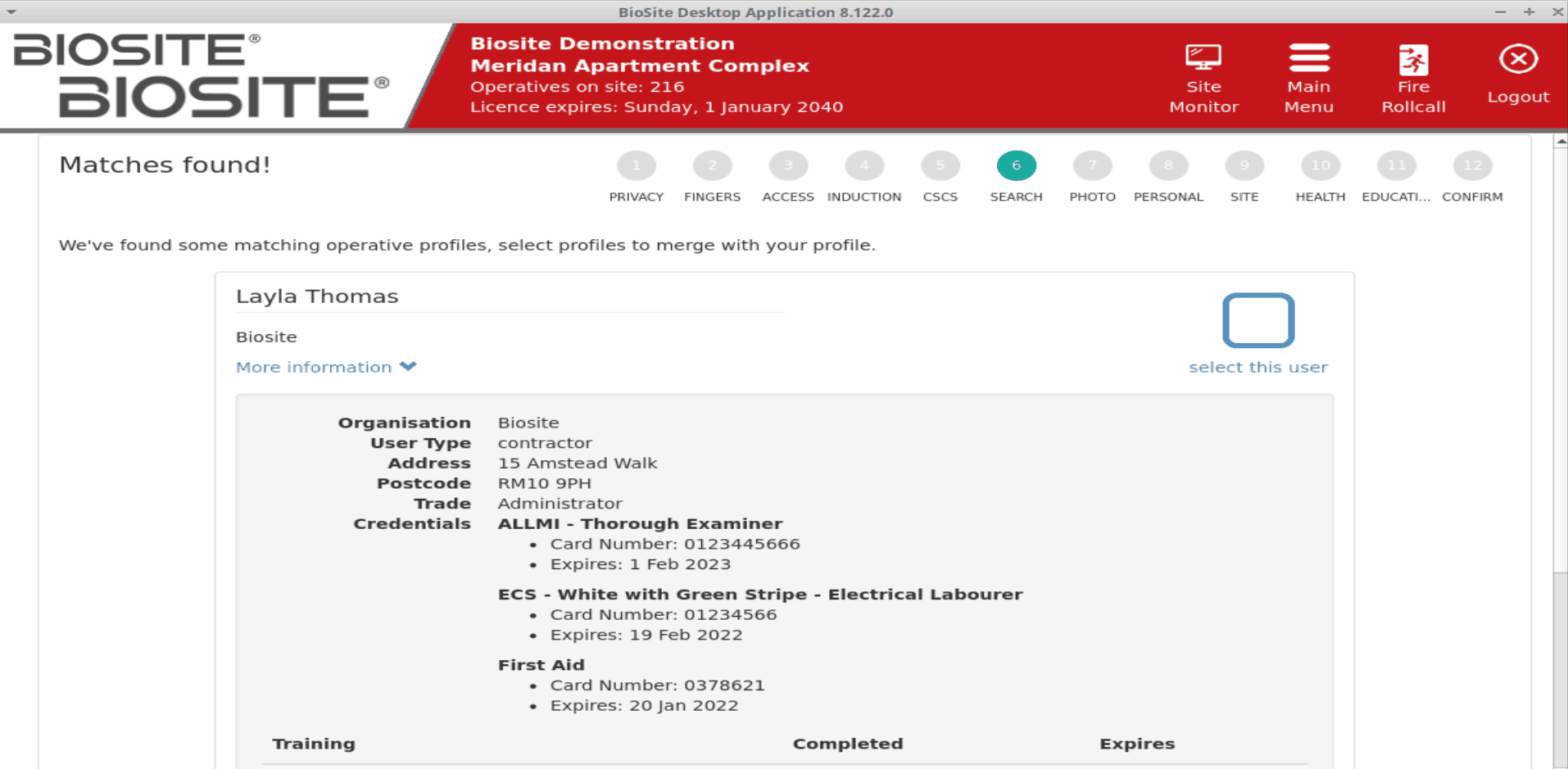This screenshot has height=769, width=1568.
Task: Click the Training column header
Action: coord(314,744)
